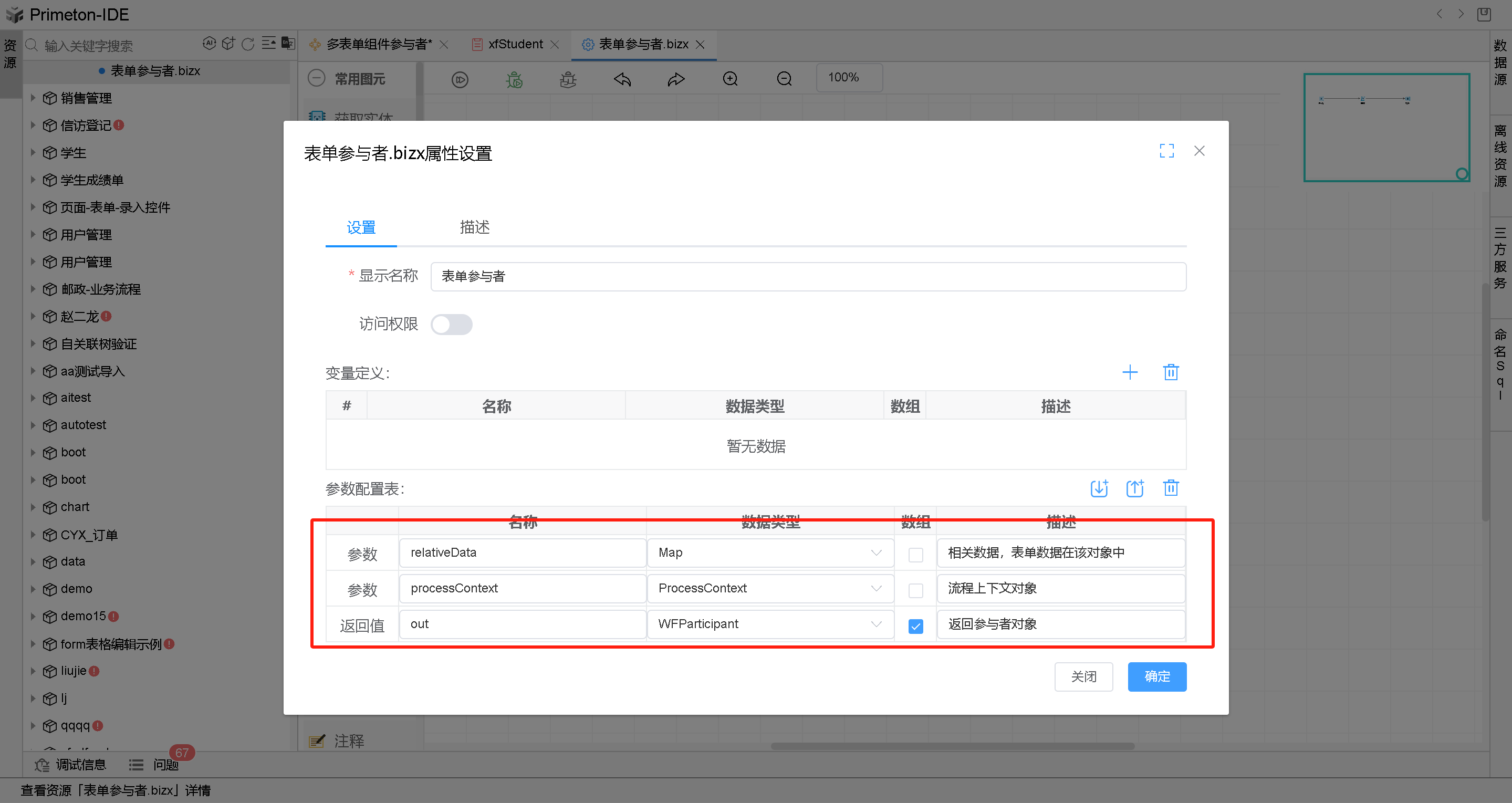Delete selected row in the parameter table
This screenshot has height=803, width=1512.
[x=1171, y=488]
